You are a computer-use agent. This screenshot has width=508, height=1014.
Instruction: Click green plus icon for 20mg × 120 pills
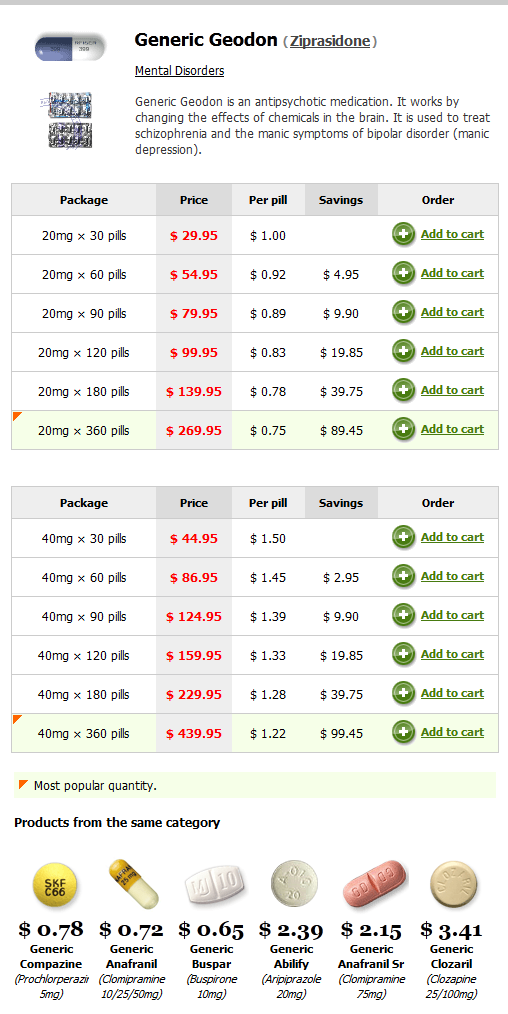tap(403, 351)
